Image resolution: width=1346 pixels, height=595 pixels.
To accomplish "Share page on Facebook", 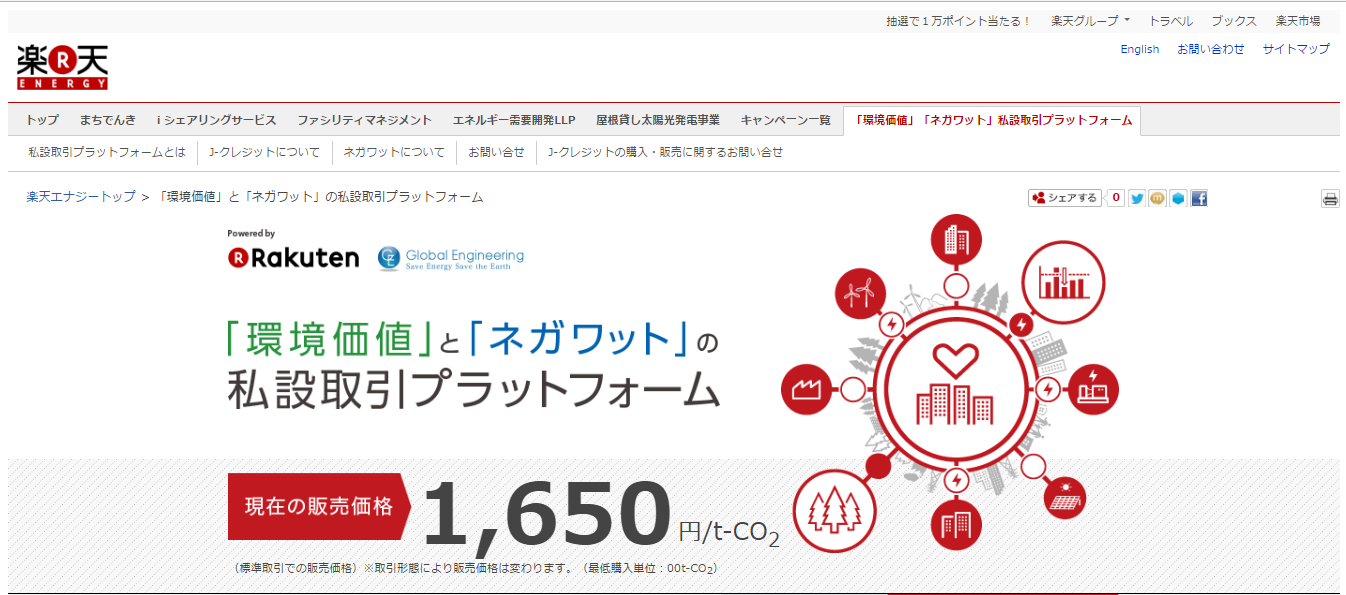I will 1199,198.
